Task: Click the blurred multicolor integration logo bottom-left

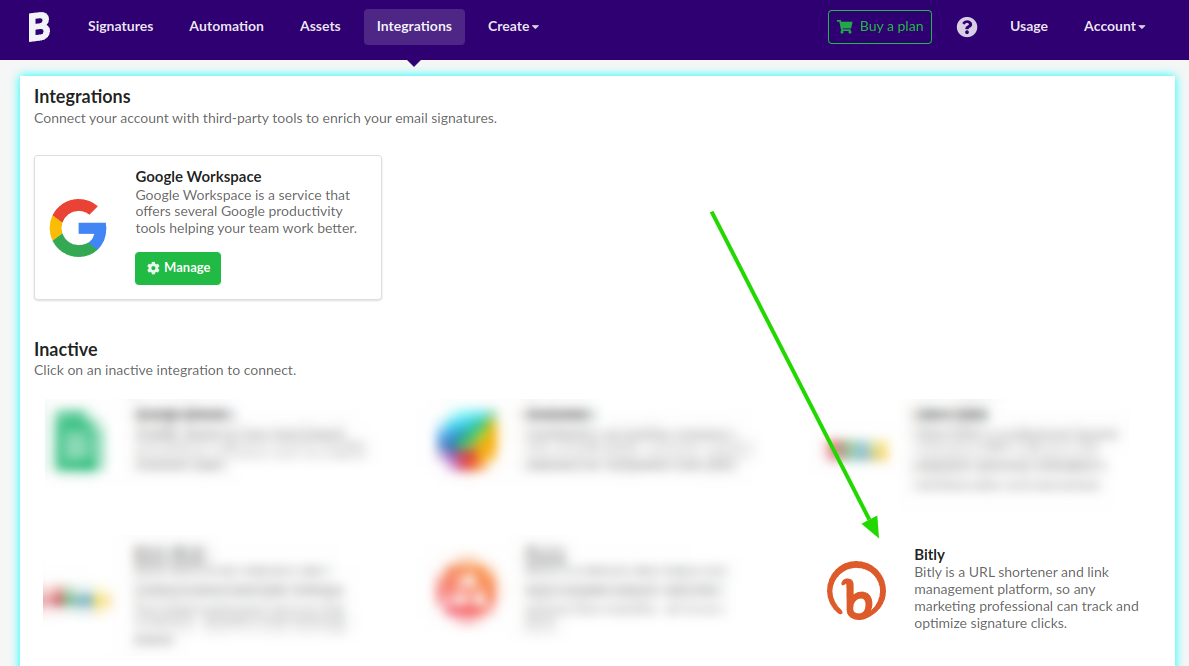Action: 78,591
